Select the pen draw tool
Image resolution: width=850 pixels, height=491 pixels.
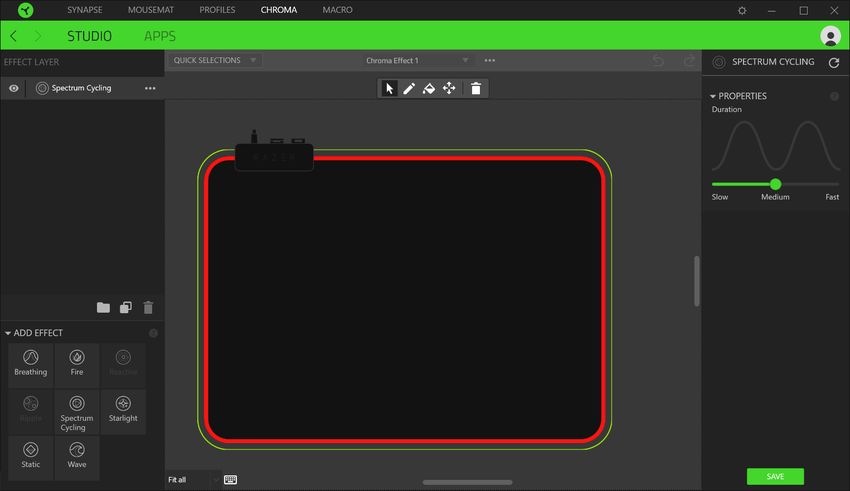(409, 88)
